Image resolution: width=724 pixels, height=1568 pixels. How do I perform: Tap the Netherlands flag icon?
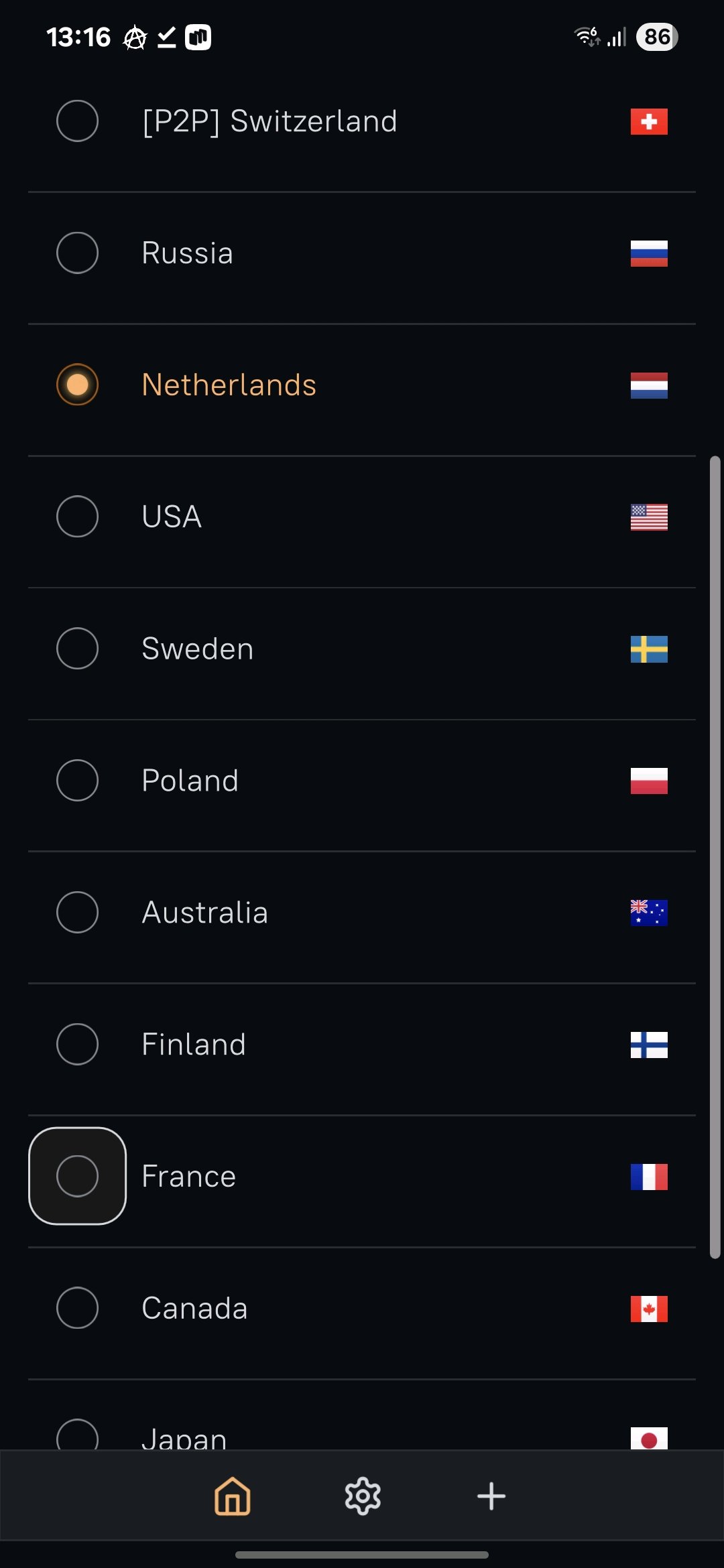(648, 385)
